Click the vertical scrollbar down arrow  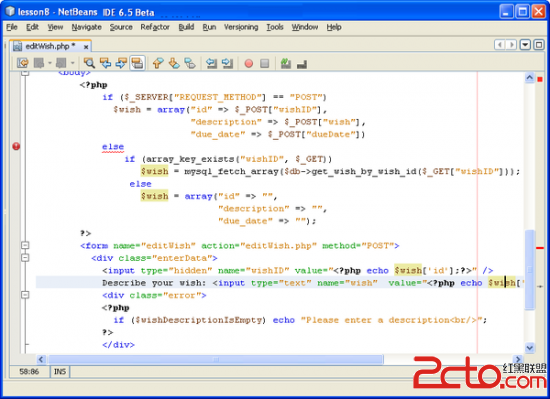click(529, 347)
